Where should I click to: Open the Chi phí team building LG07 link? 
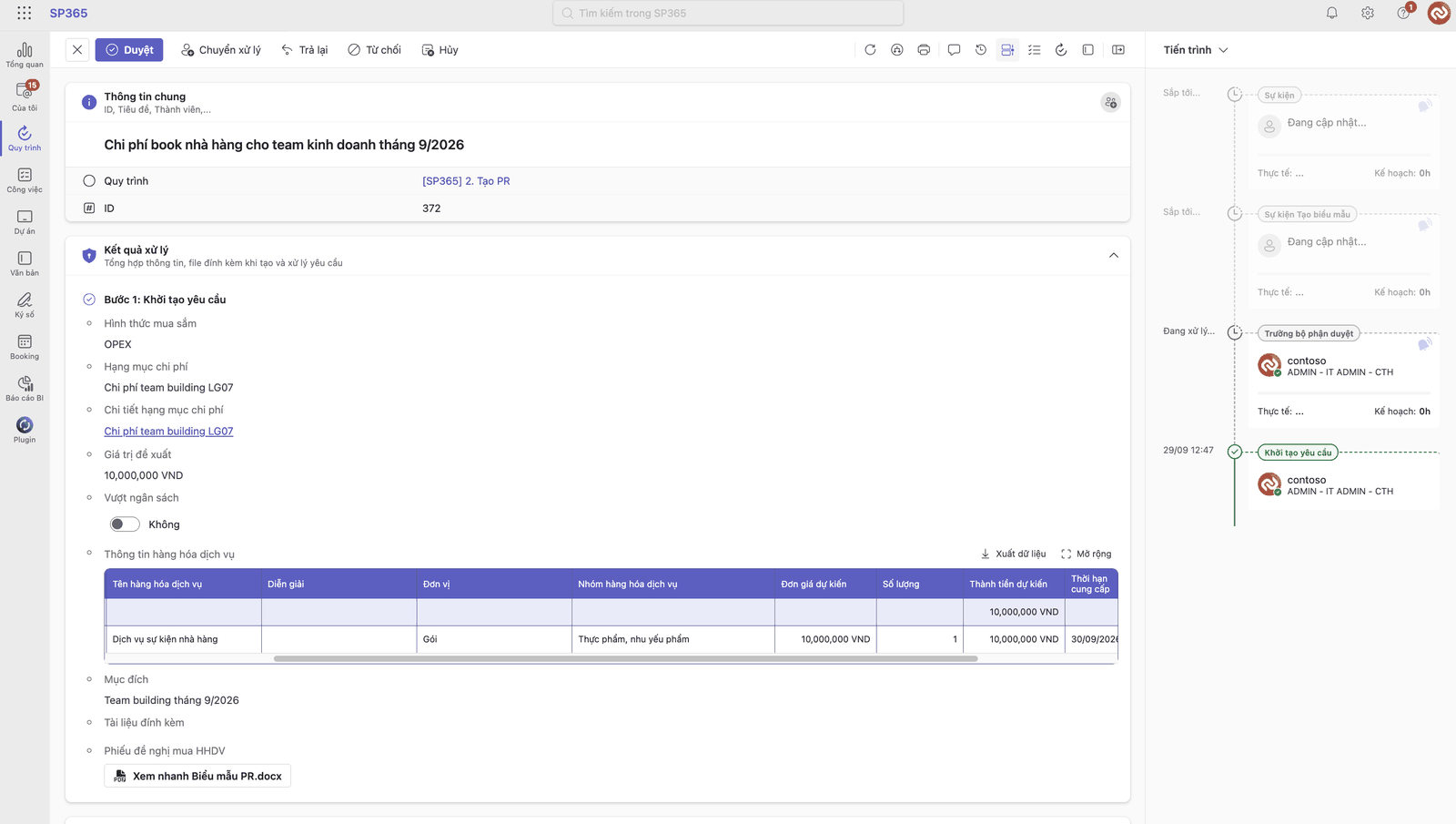pos(168,432)
